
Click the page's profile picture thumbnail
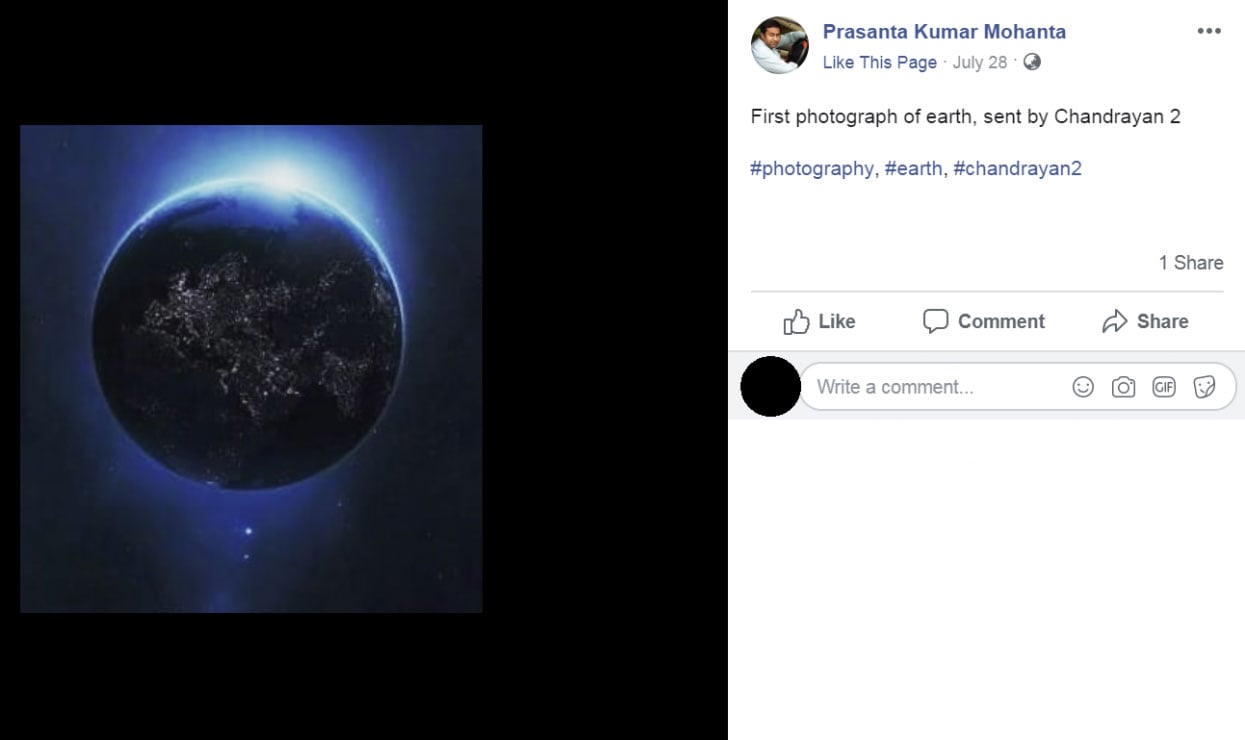point(780,45)
